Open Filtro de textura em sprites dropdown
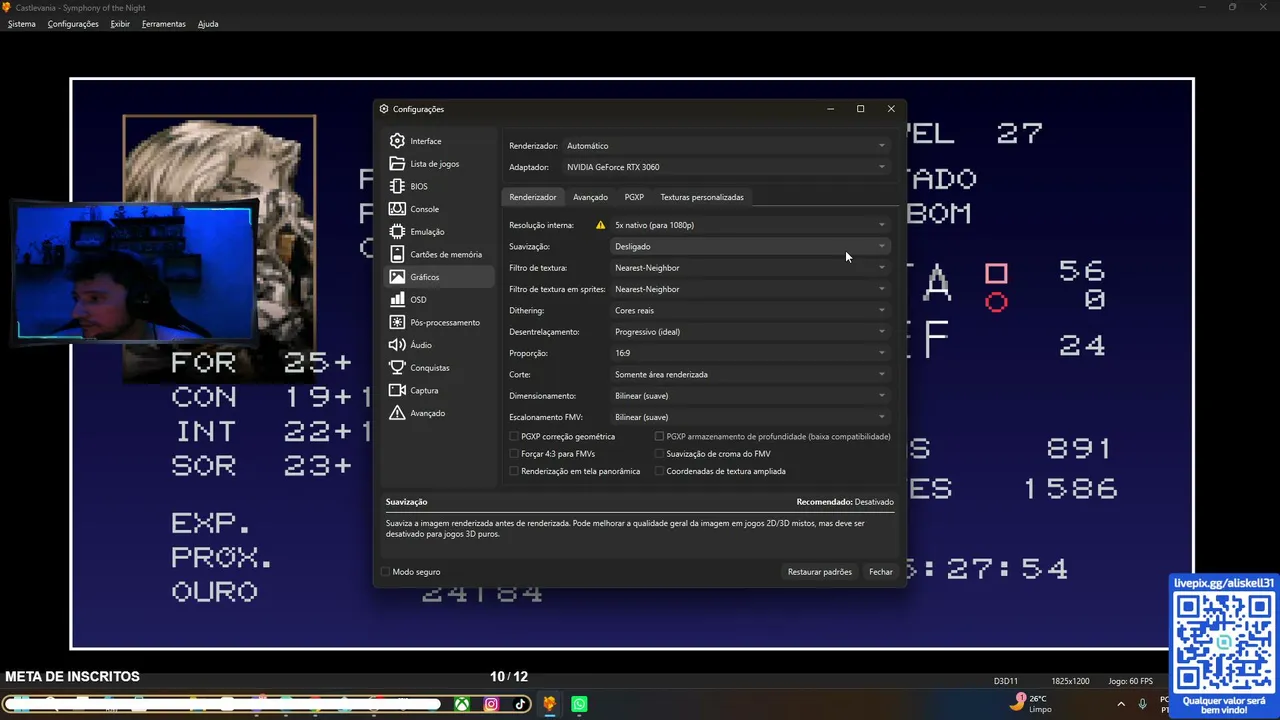 [750, 289]
